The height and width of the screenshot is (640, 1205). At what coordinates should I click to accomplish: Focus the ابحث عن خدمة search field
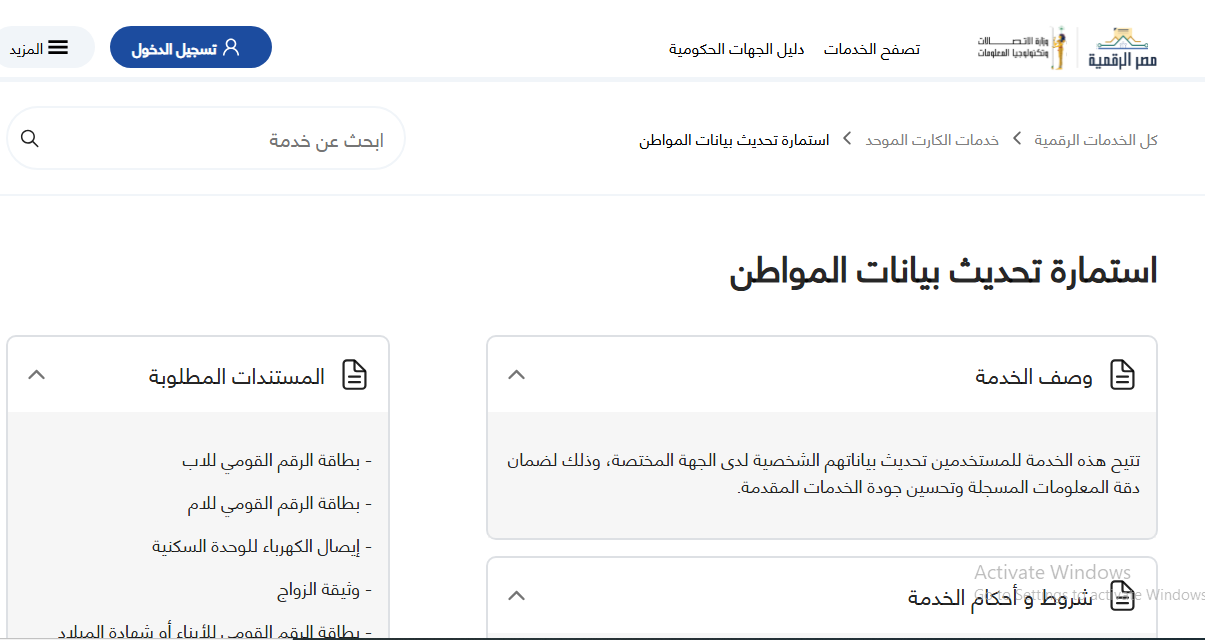point(220,140)
